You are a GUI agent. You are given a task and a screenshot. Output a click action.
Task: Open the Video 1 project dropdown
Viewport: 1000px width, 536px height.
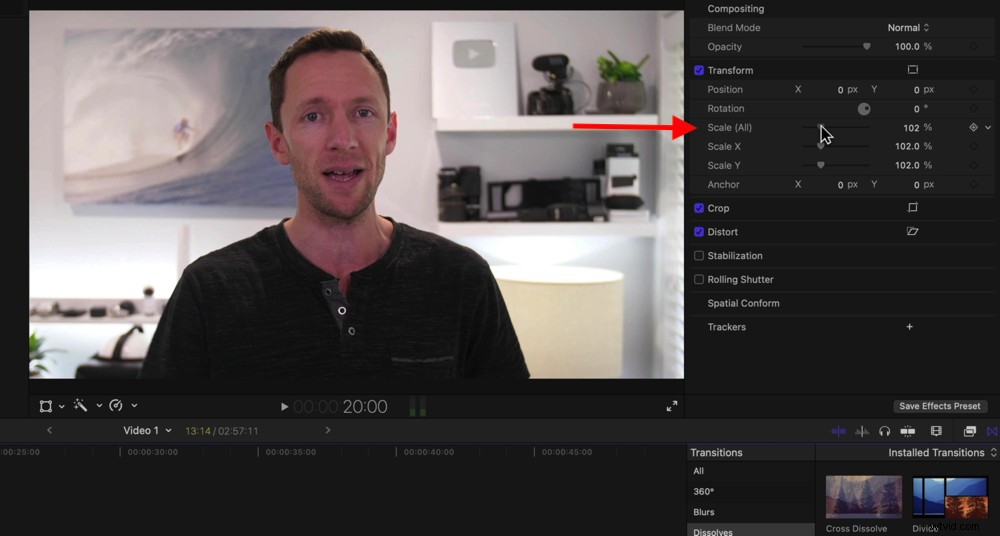click(147, 431)
